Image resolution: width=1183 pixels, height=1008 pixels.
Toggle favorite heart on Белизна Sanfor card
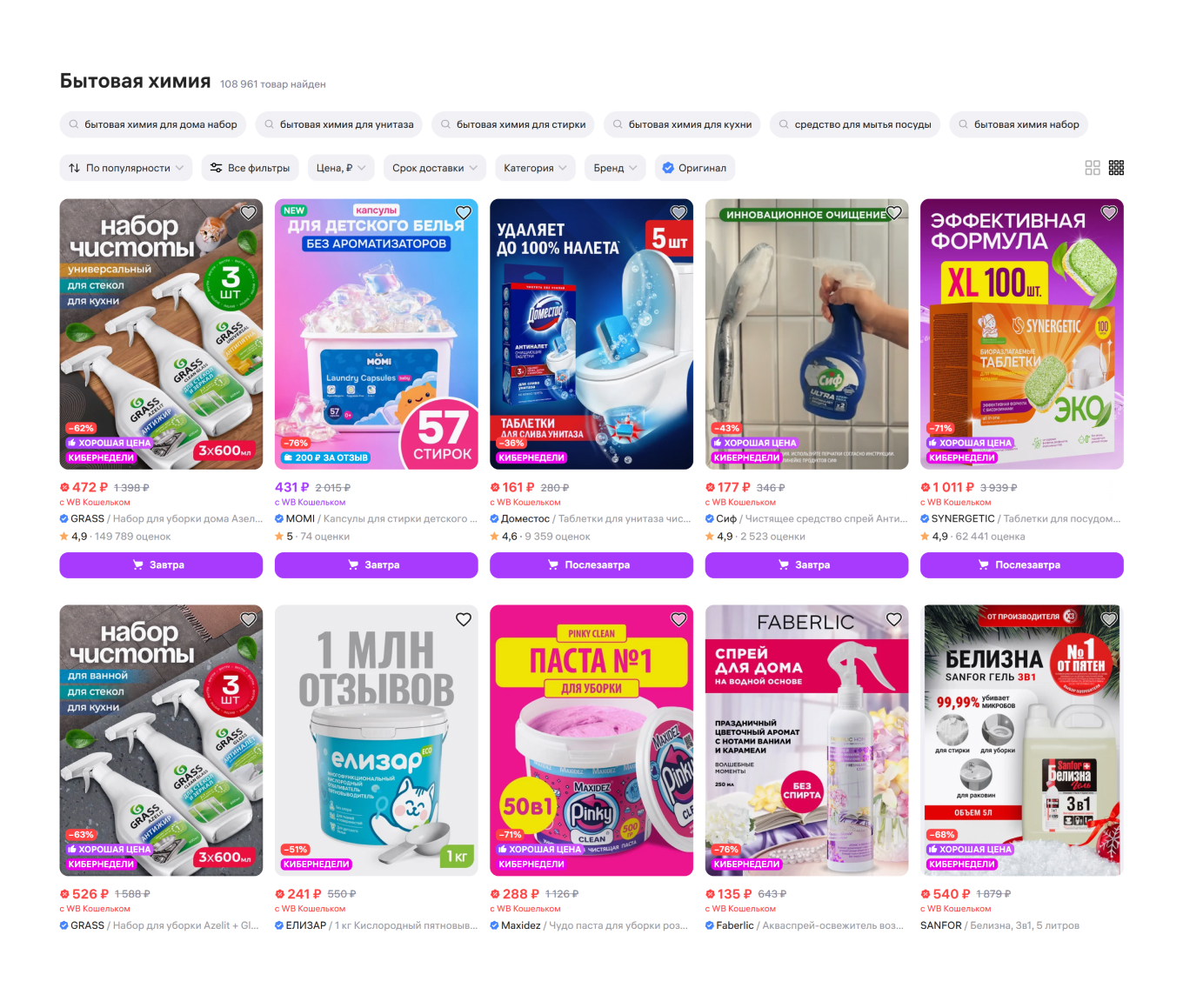pos(1109,619)
